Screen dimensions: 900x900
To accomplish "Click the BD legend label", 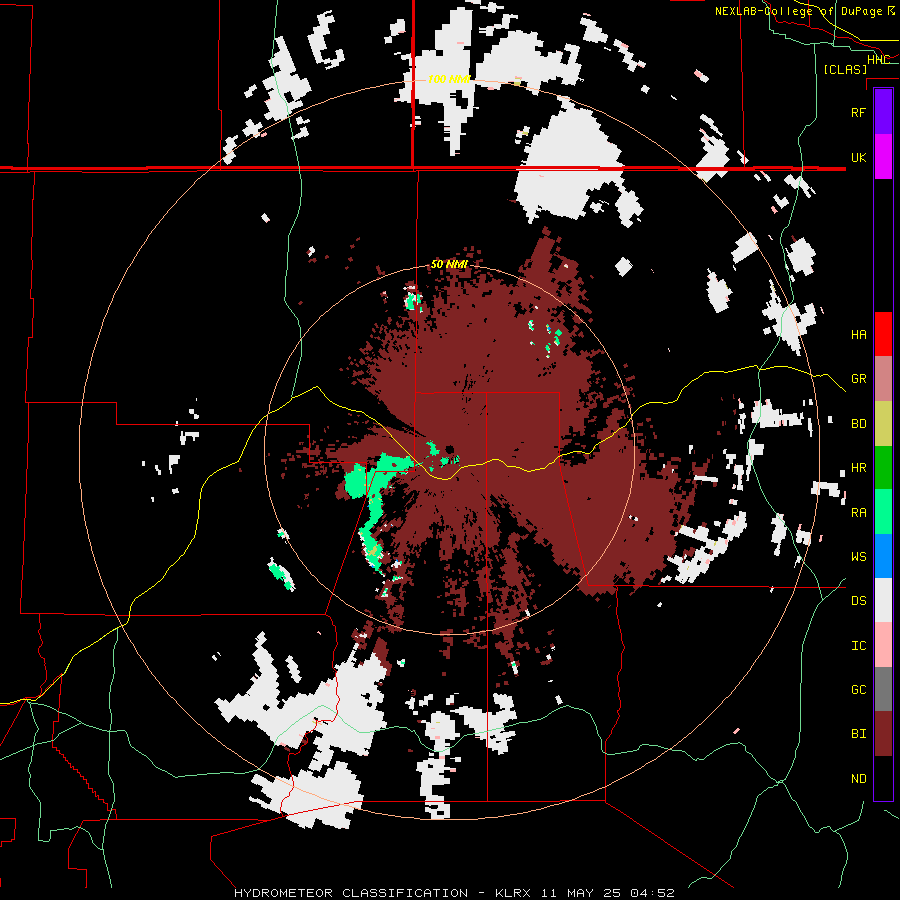I will tap(858, 424).
